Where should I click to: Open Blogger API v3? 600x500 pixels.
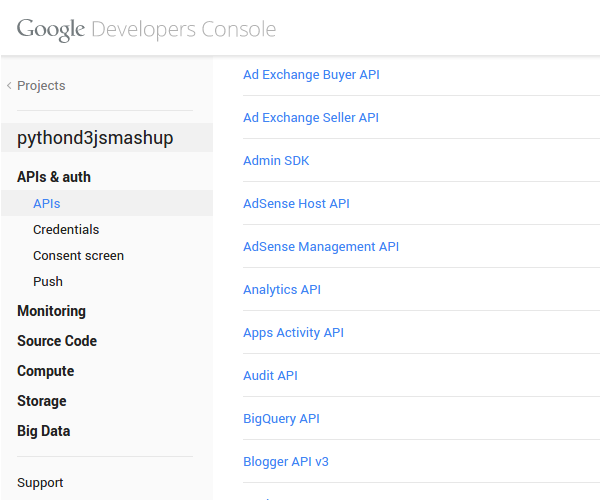point(285,462)
